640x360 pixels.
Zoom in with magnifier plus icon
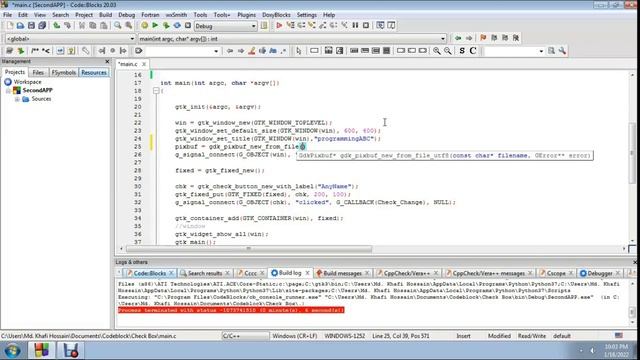pos(437,51)
